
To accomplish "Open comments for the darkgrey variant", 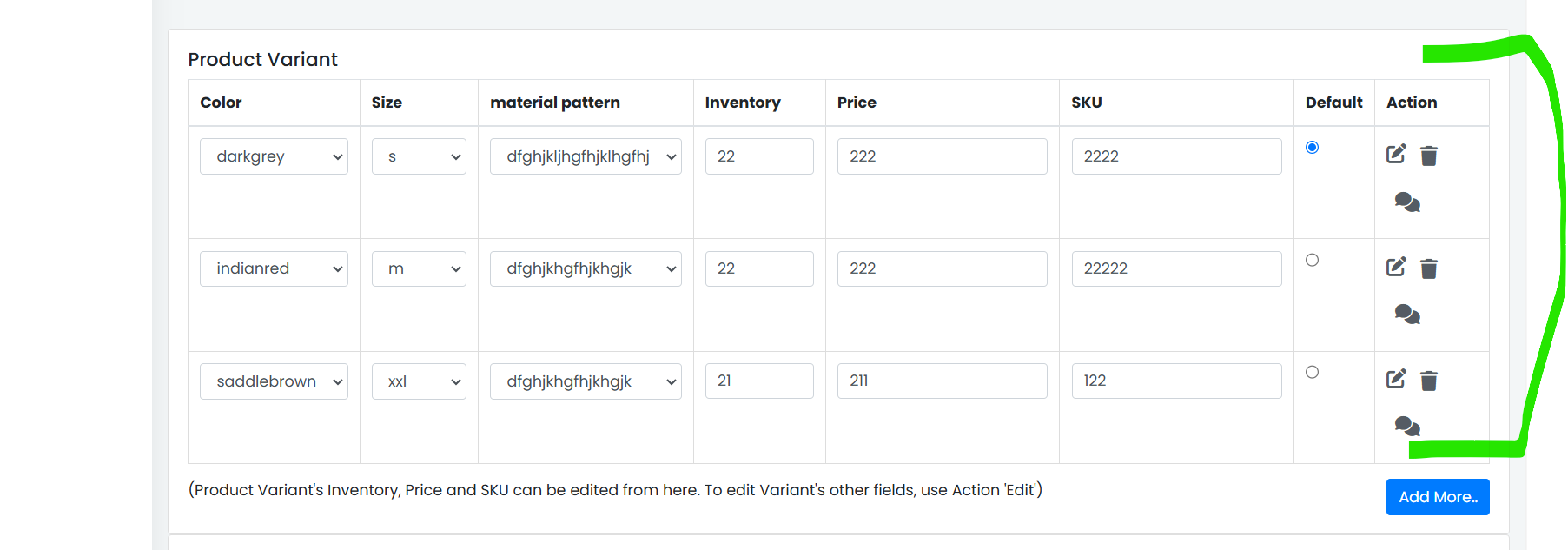I will coord(1407,202).
